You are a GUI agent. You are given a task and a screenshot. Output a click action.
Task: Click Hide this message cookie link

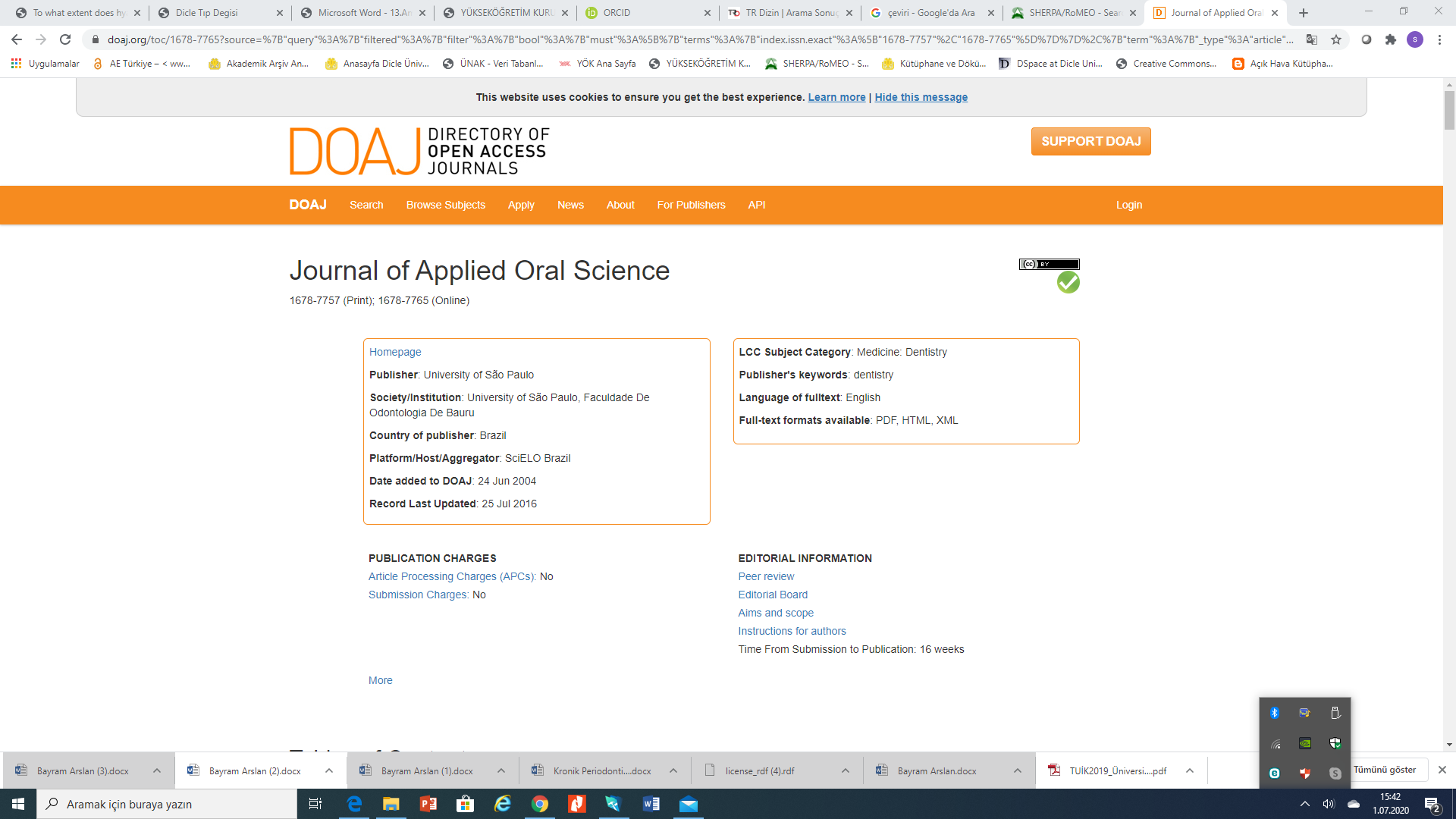pos(921,97)
